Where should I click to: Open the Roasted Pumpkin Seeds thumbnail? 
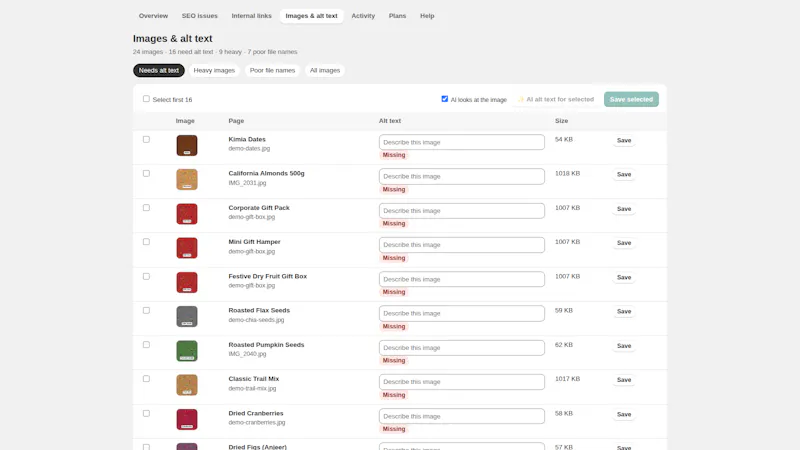[187, 351]
